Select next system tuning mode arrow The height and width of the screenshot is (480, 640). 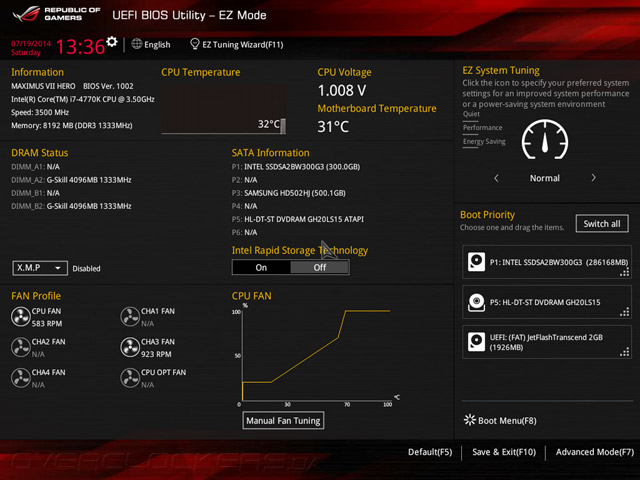(x=593, y=178)
